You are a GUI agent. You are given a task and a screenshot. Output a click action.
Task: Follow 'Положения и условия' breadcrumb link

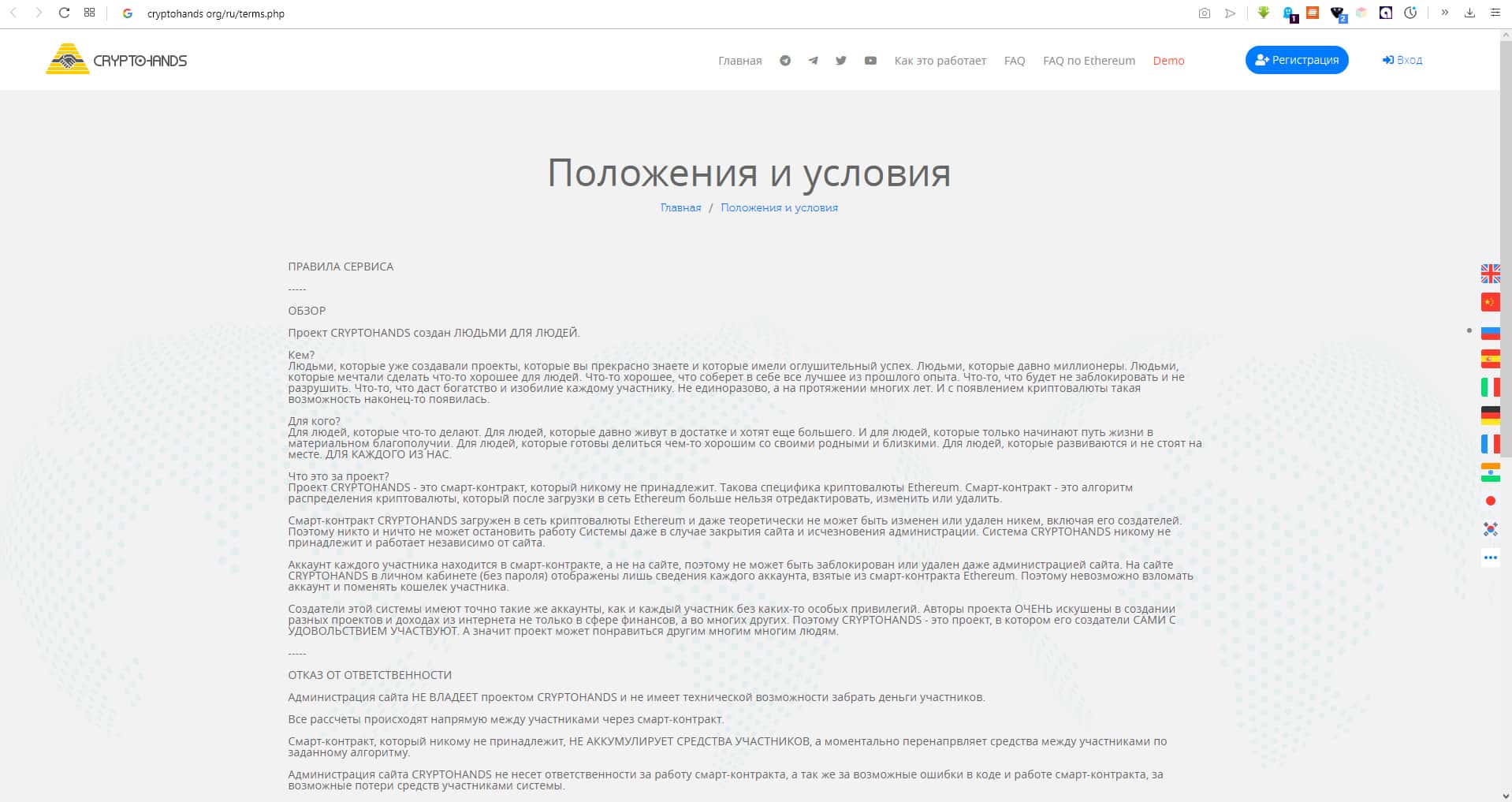(779, 207)
